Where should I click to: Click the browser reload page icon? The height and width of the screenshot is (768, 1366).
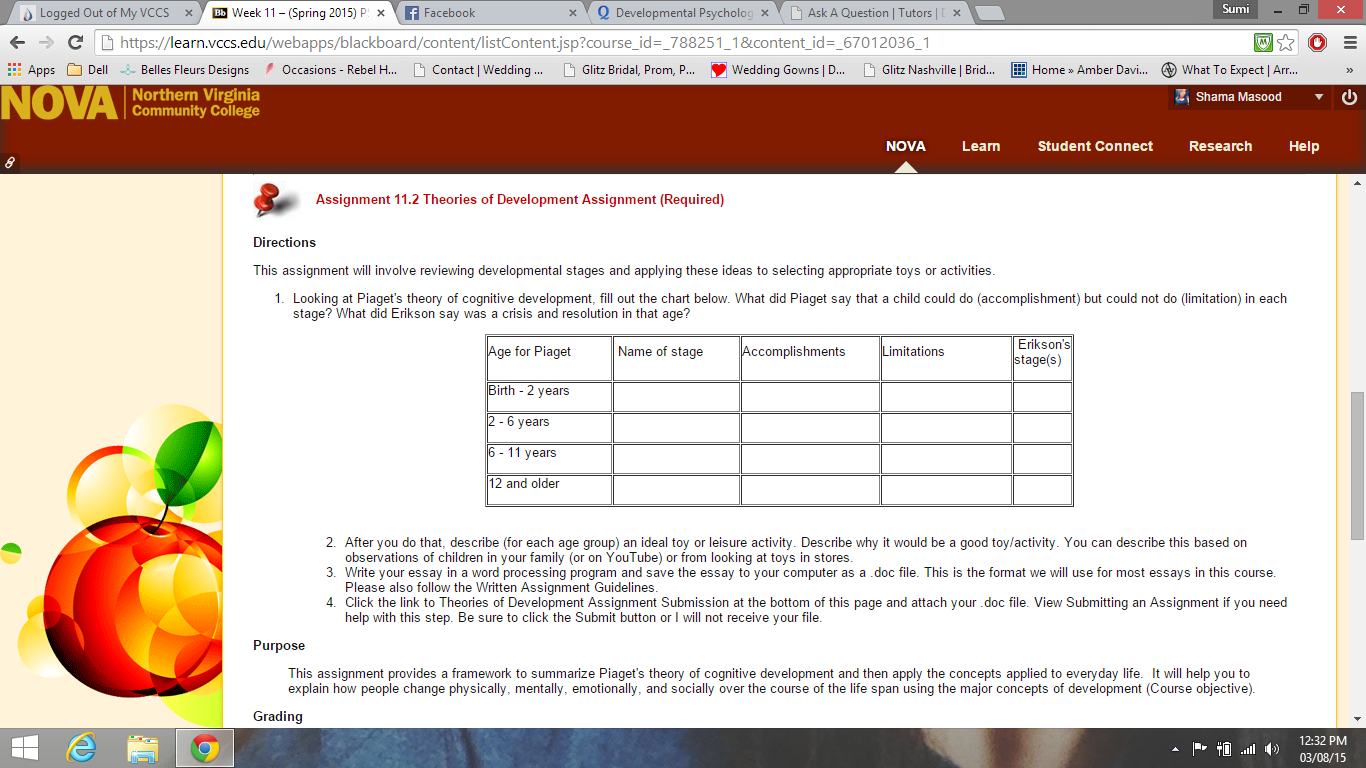pyautogui.click(x=75, y=43)
